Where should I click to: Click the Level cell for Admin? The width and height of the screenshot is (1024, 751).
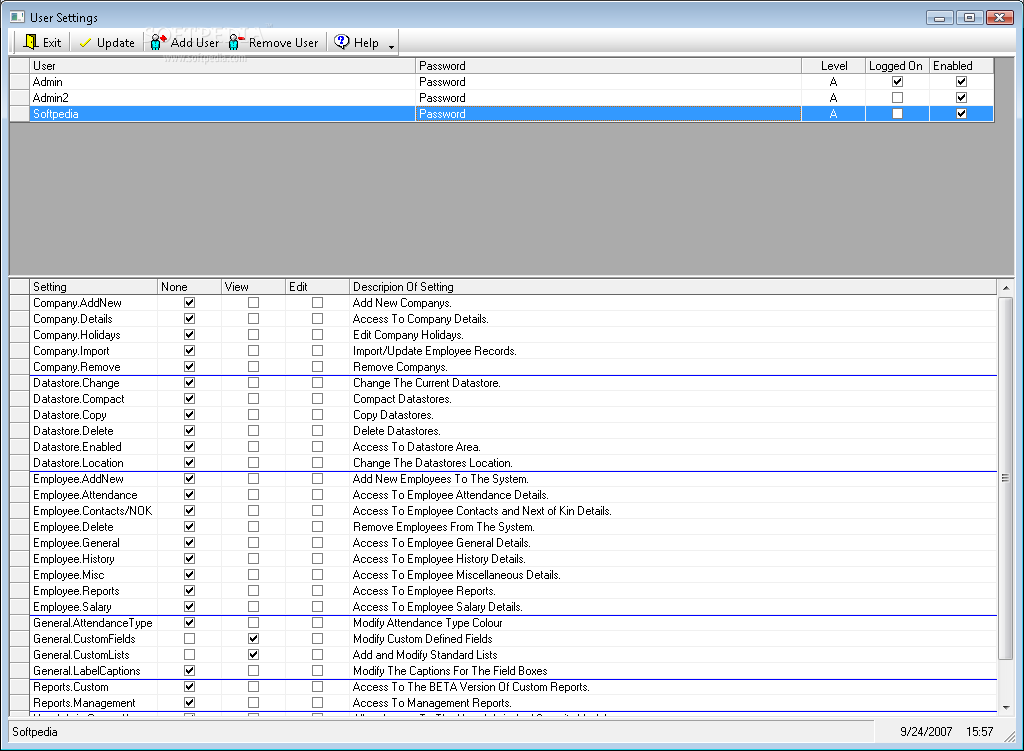tap(833, 82)
